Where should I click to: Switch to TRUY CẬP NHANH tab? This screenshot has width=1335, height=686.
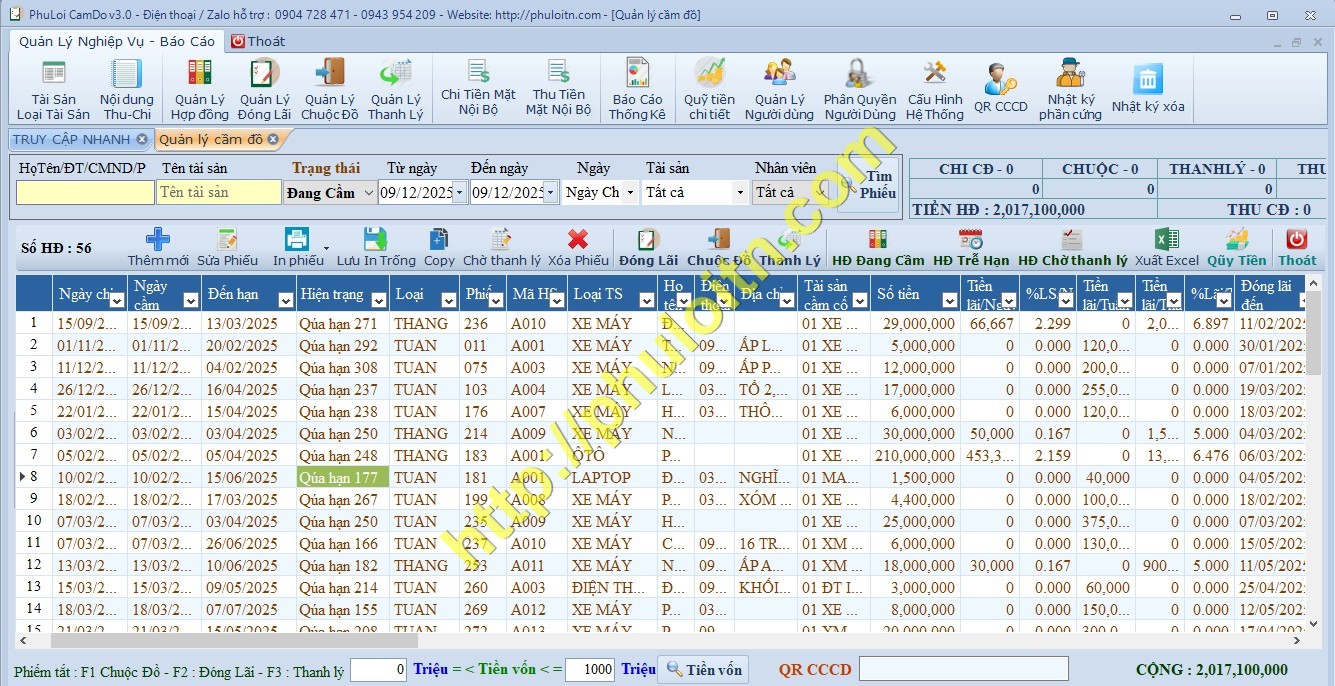click(72, 139)
